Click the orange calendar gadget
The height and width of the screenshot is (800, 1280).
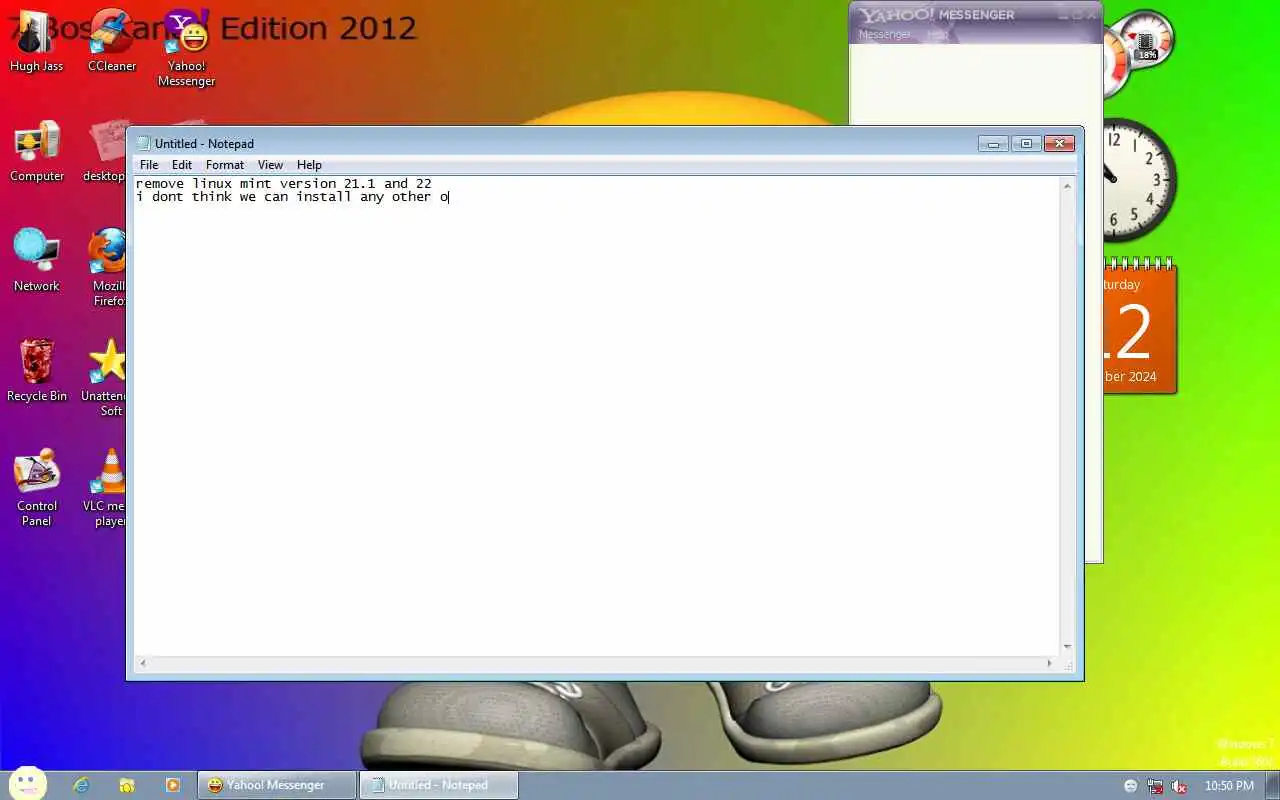pyautogui.click(x=1140, y=326)
